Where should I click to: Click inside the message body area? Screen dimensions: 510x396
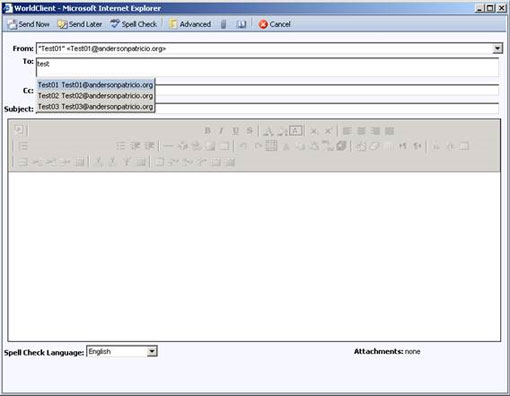click(x=254, y=256)
